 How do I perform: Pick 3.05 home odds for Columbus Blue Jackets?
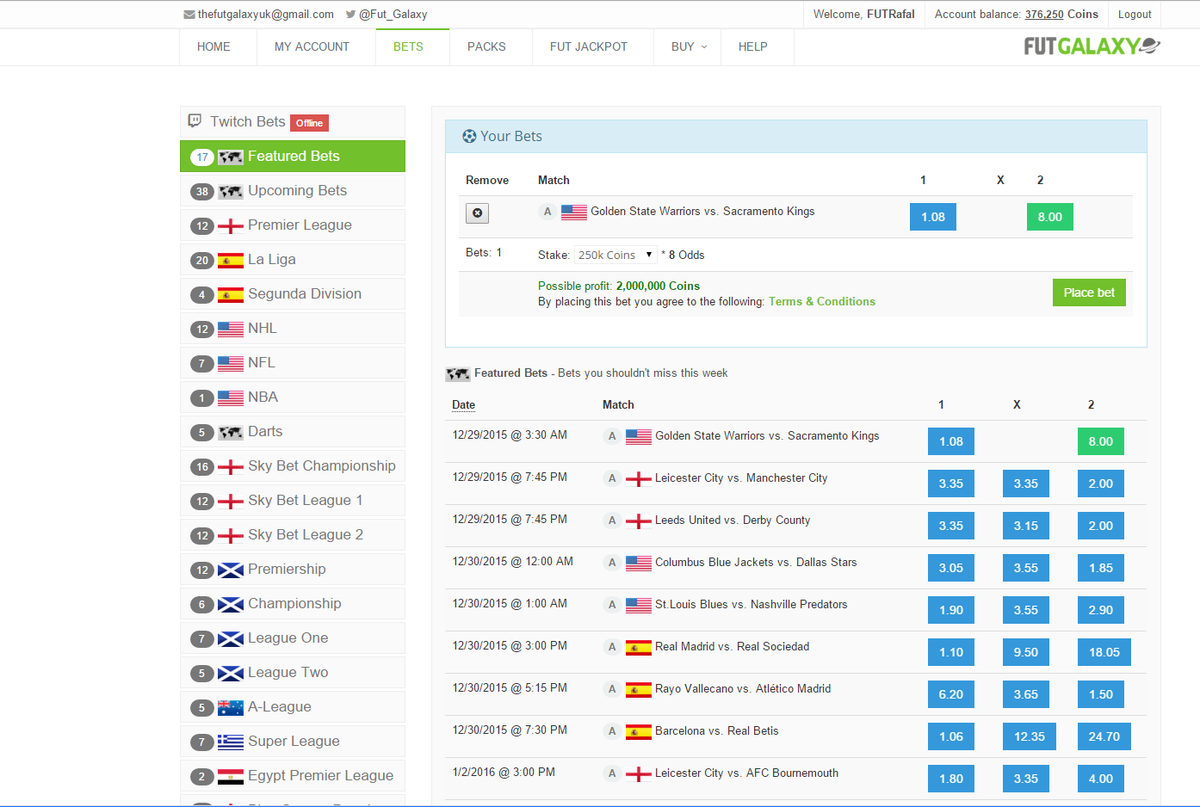click(x=951, y=568)
